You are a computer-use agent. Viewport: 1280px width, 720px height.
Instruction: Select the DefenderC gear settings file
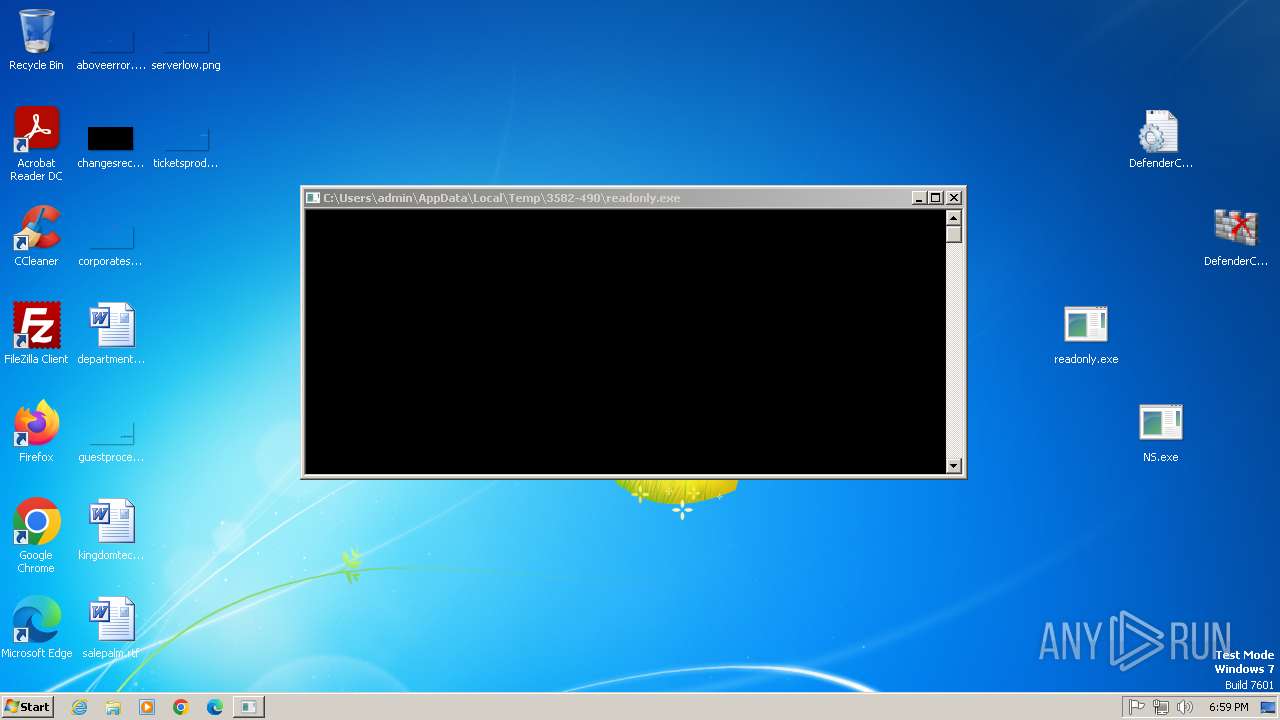click(1160, 139)
